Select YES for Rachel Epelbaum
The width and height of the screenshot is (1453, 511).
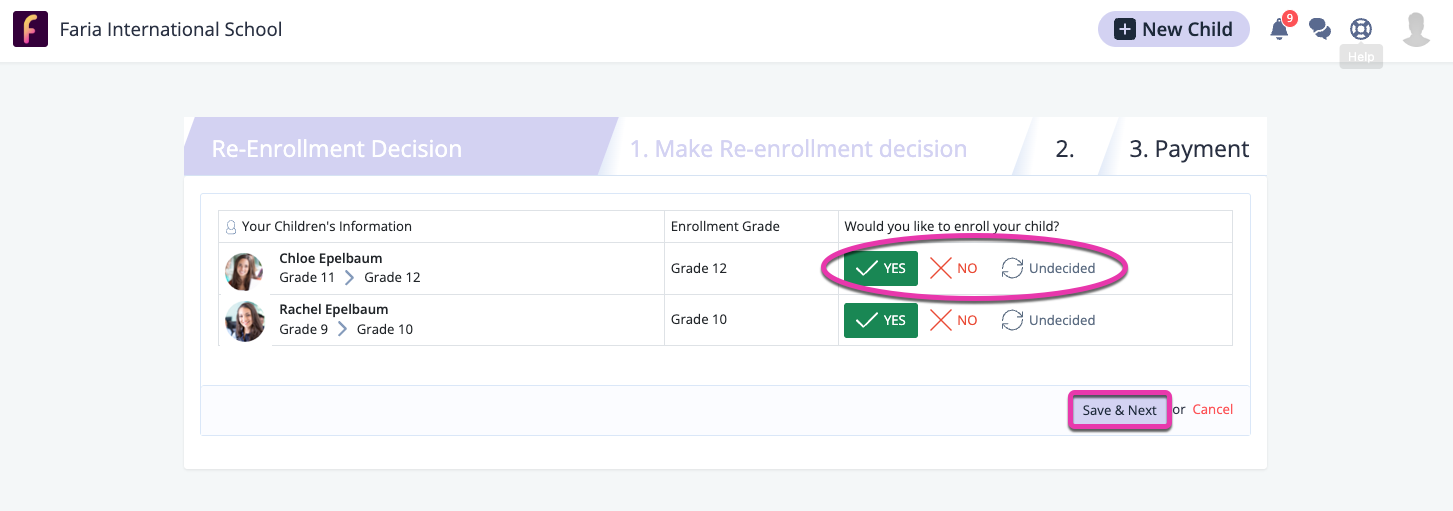880,320
